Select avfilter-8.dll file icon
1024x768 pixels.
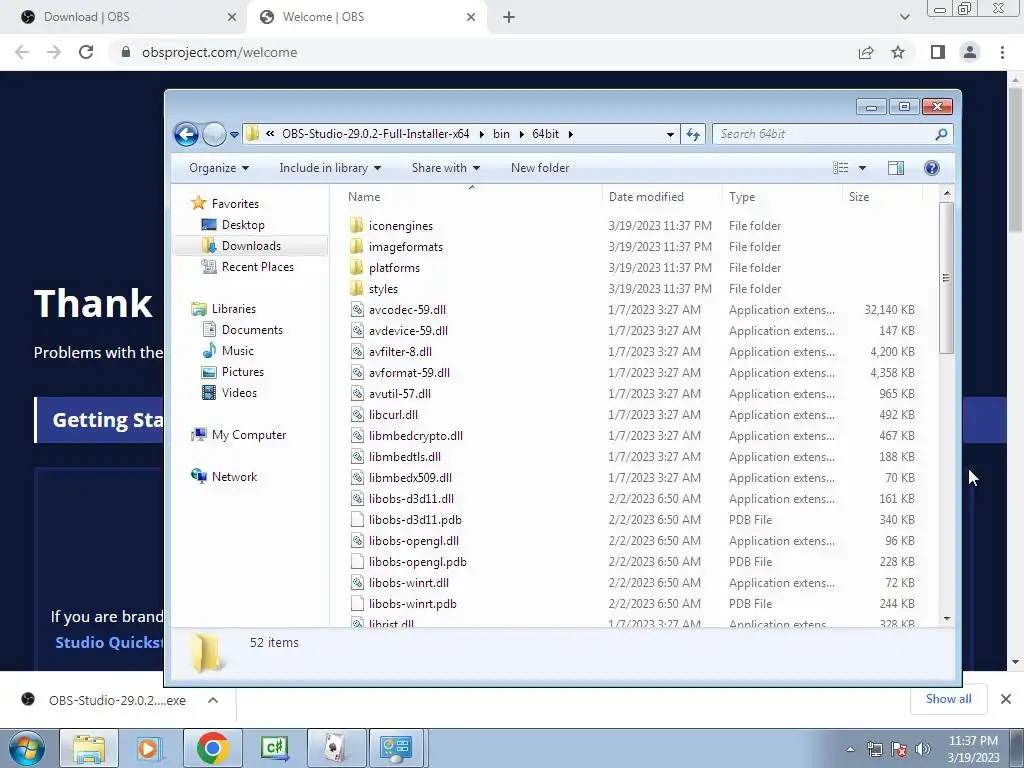(357, 351)
